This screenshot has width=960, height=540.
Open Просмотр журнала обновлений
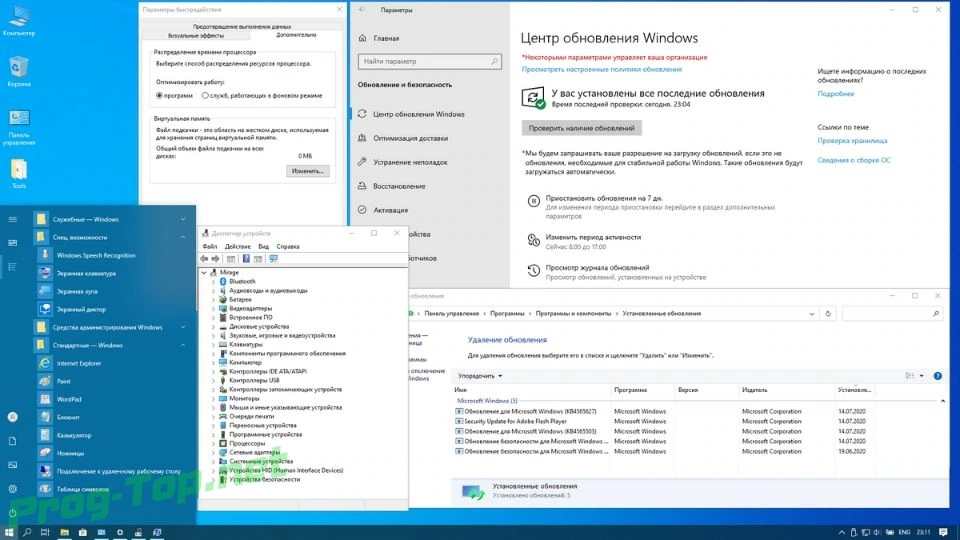tap(597, 268)
